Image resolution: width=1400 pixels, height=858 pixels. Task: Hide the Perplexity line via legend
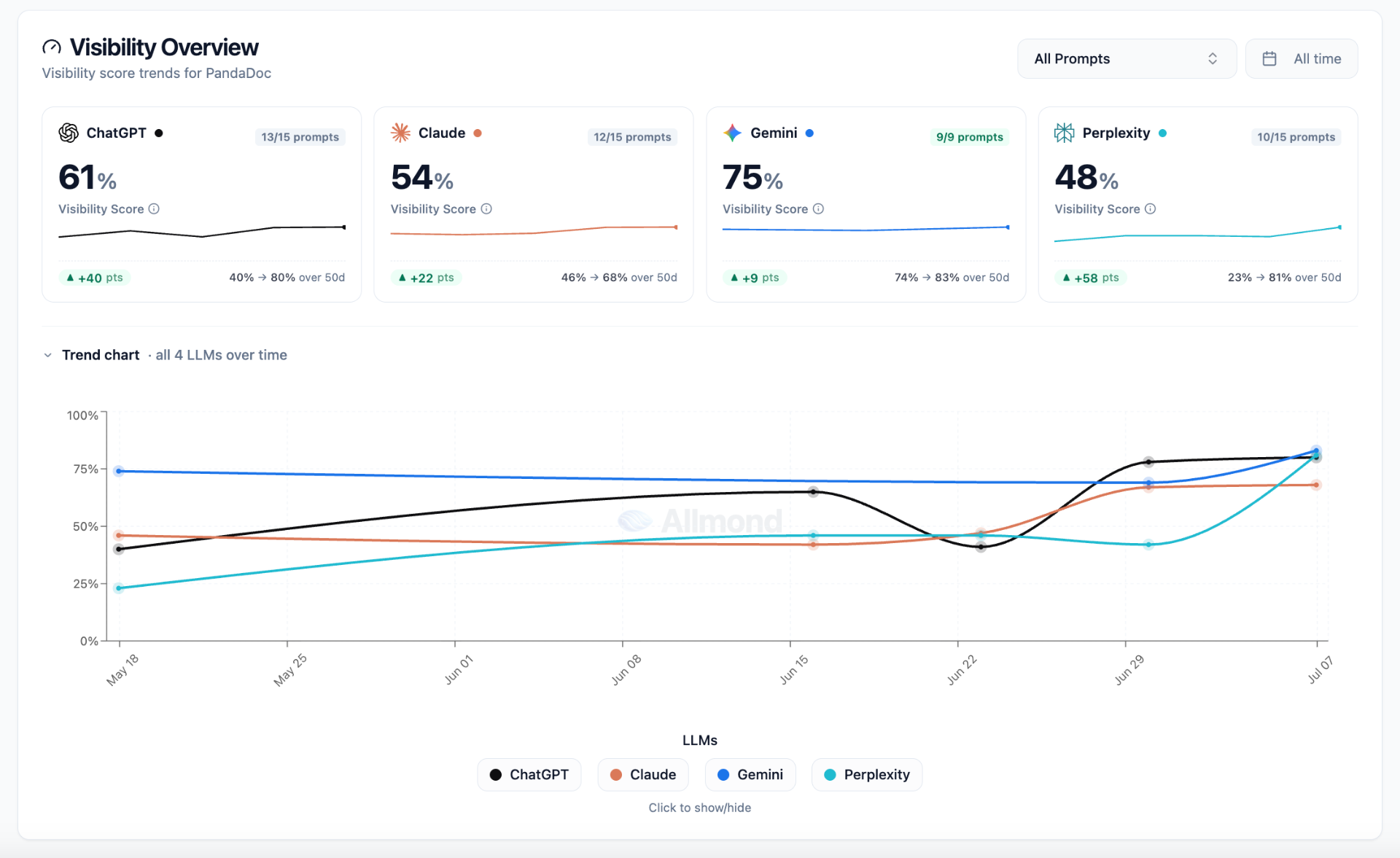[x=867, y=775]
